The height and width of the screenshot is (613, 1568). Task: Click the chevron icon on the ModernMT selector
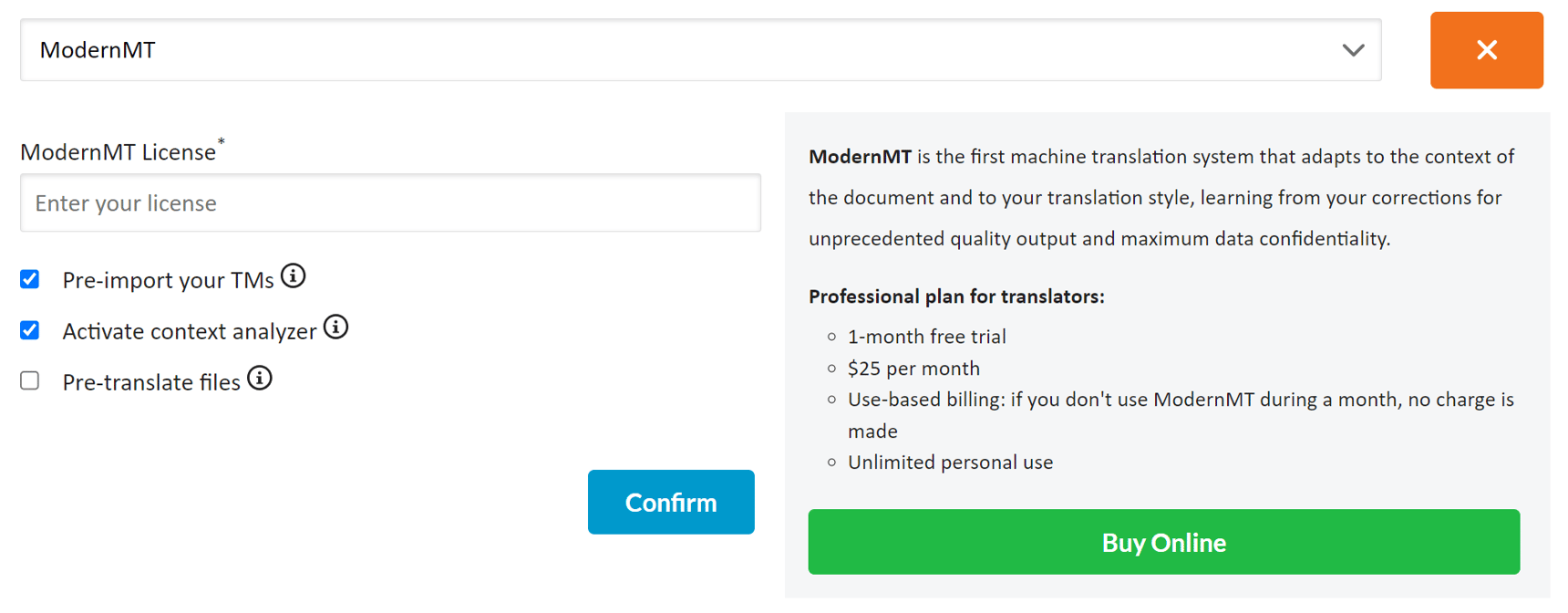pyautogui.click(x=1353, y=51)
